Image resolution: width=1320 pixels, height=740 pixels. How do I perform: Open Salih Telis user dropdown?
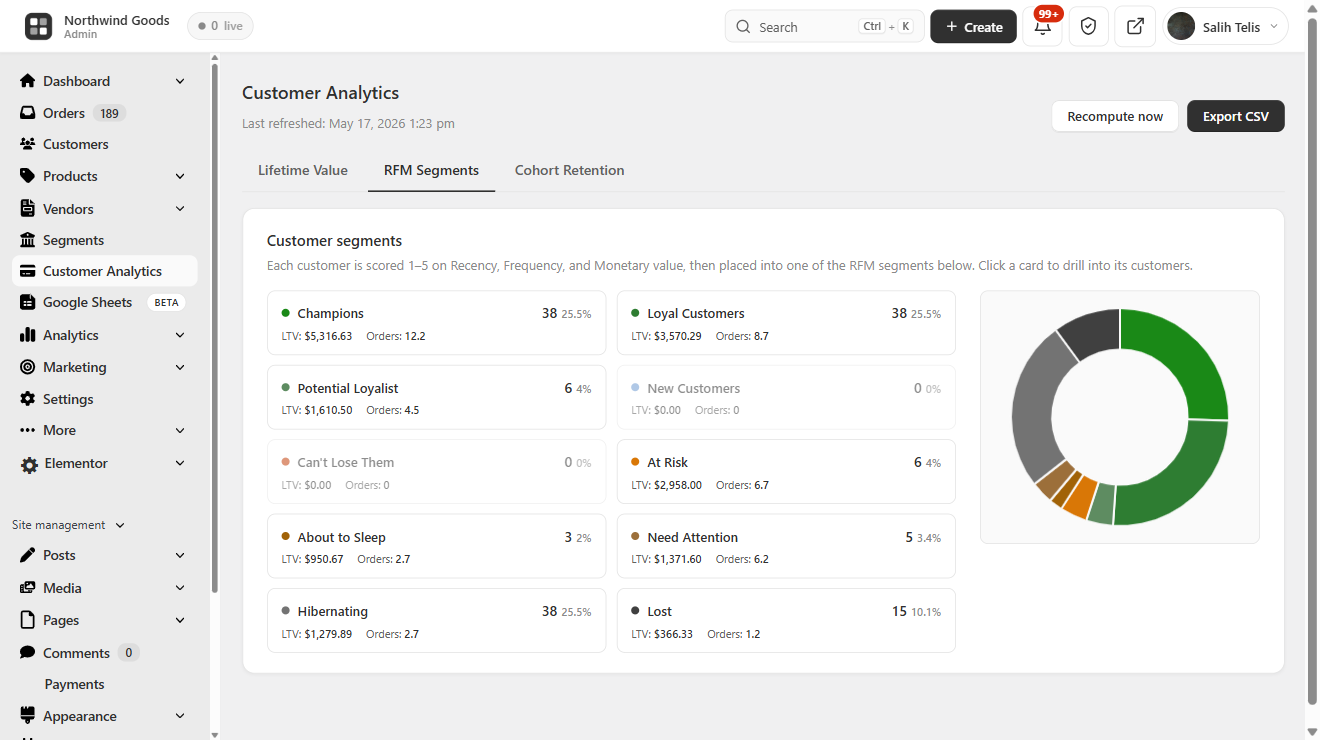pos(1225,27)
